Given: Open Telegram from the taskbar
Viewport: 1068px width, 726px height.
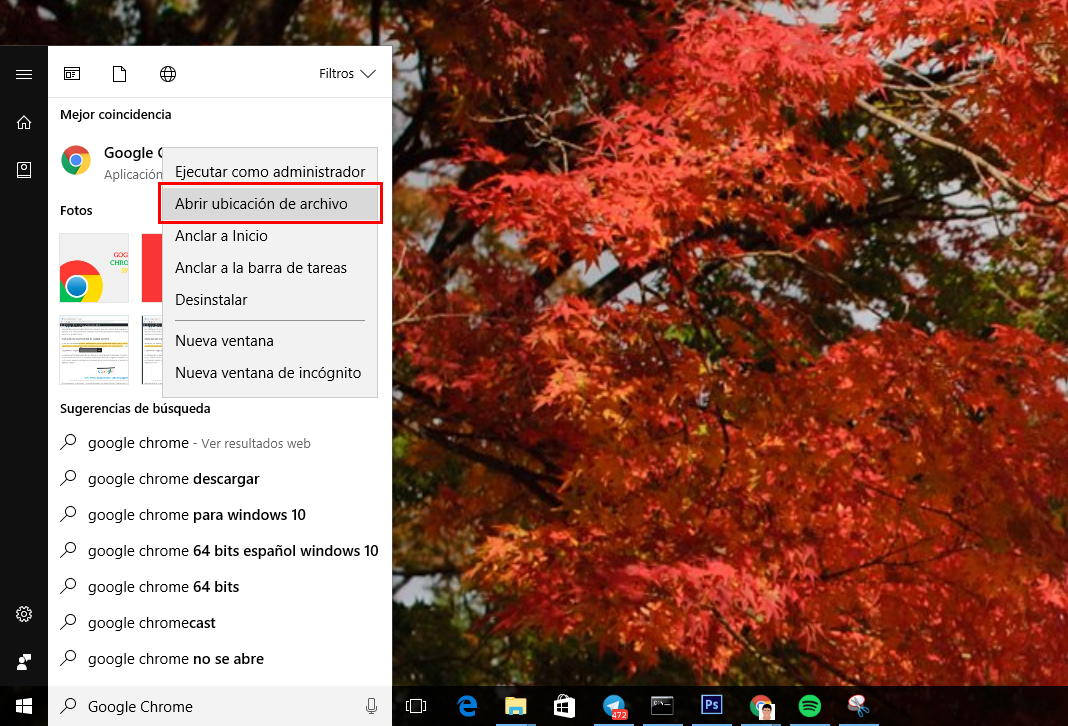Looking at the screenshot, I should click(x=614, y=706).
